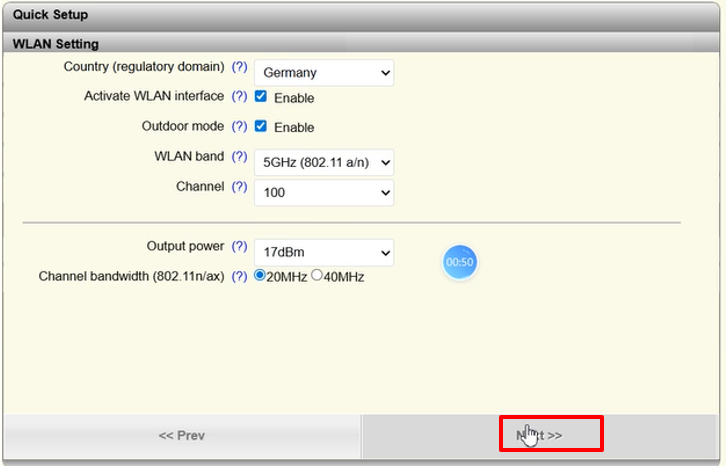Open help for Country regulatory domain
This screenshot has height=468, width=728.
pyautogui.click(x=239, y=67)
